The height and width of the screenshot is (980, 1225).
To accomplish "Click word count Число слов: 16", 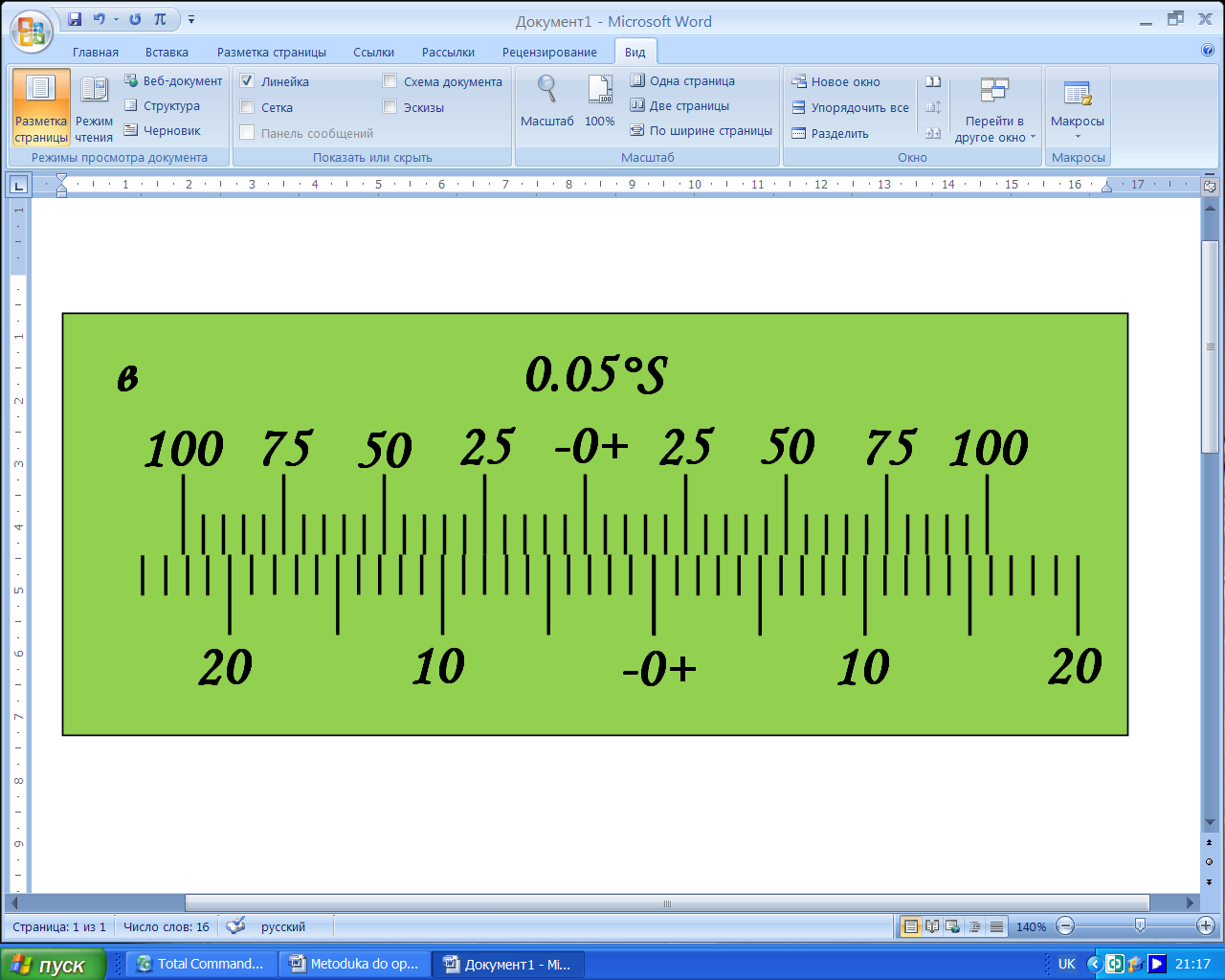I will coord(167,926).
